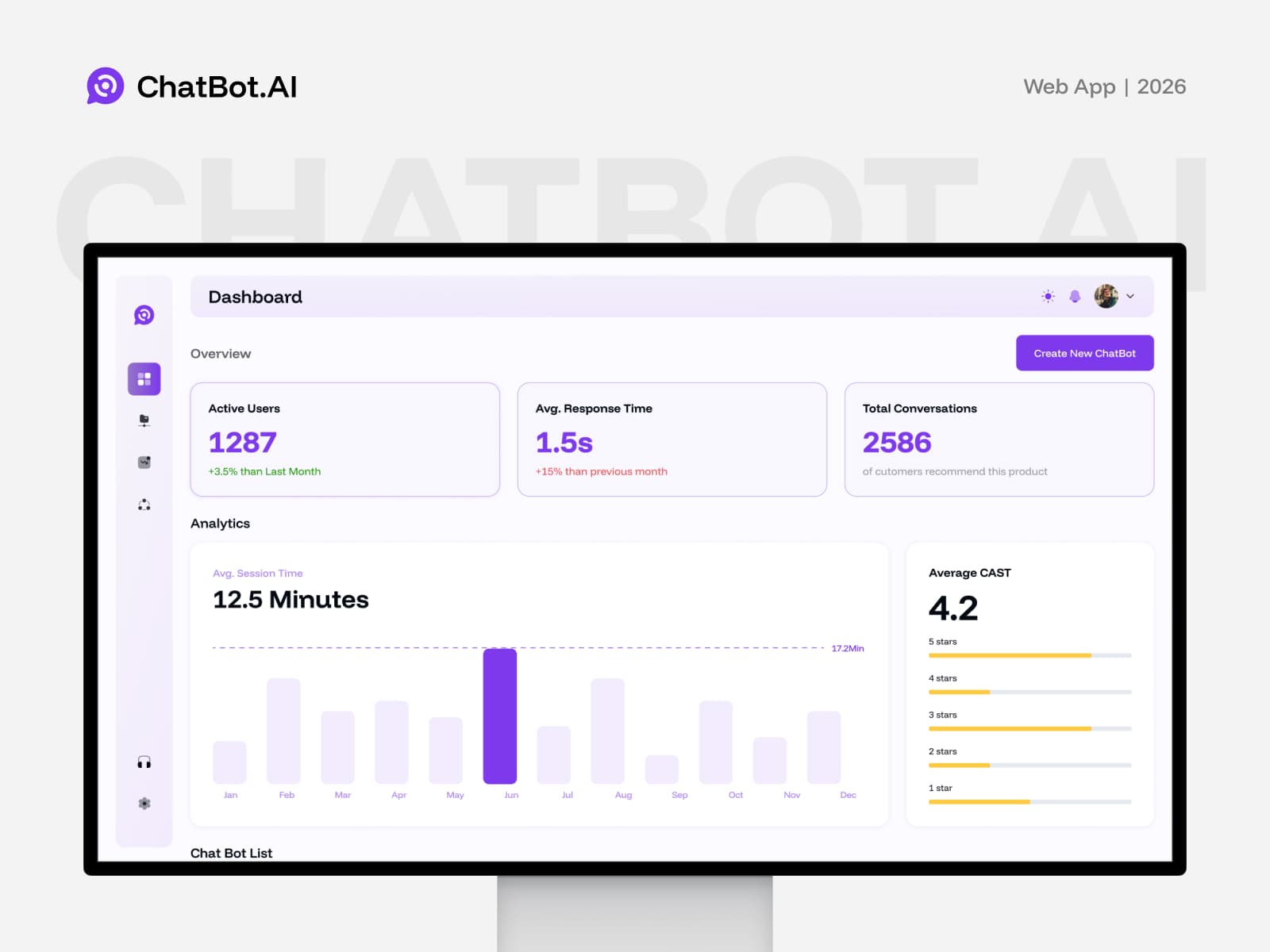Viewport: 1270px width, 952px height.
Task: Open the Dashboard grid icon in the sidebar
Action: 144,379
